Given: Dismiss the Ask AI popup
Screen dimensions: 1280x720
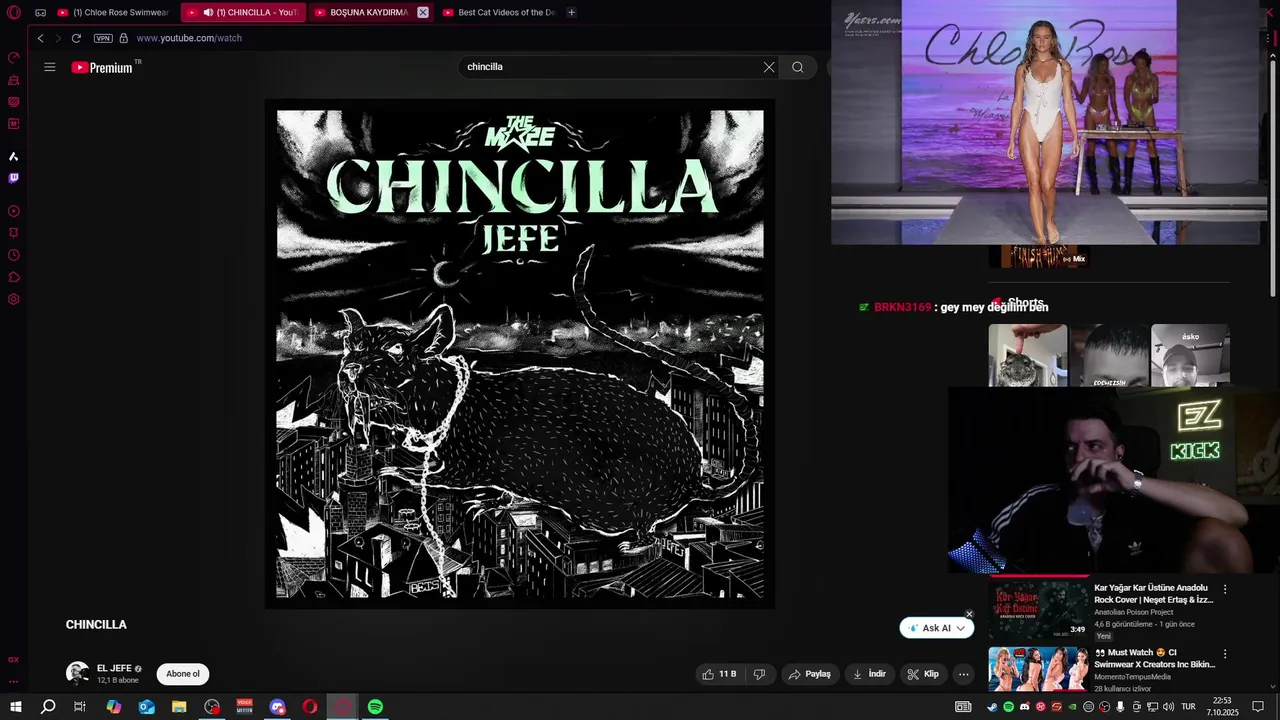Looking at the screenshot, I should point(969,614).
